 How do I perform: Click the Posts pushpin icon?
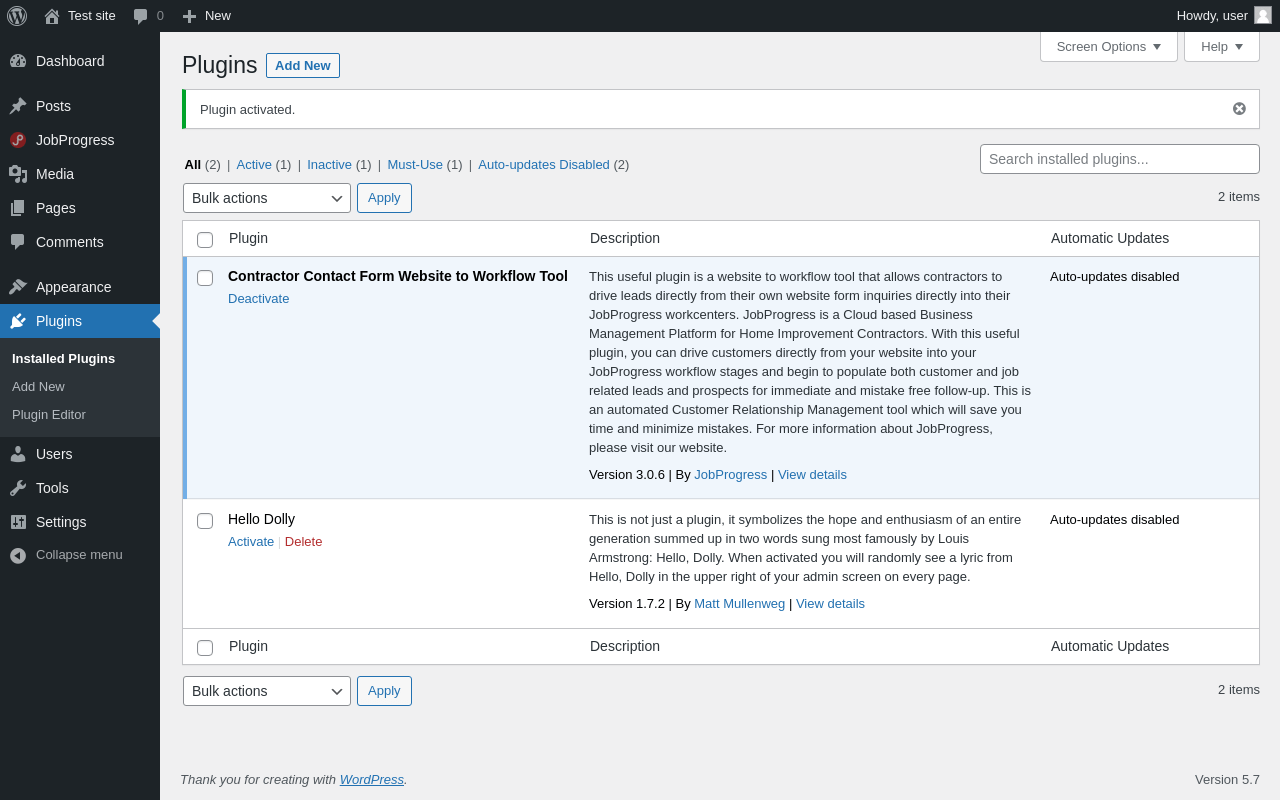(18, 106)
